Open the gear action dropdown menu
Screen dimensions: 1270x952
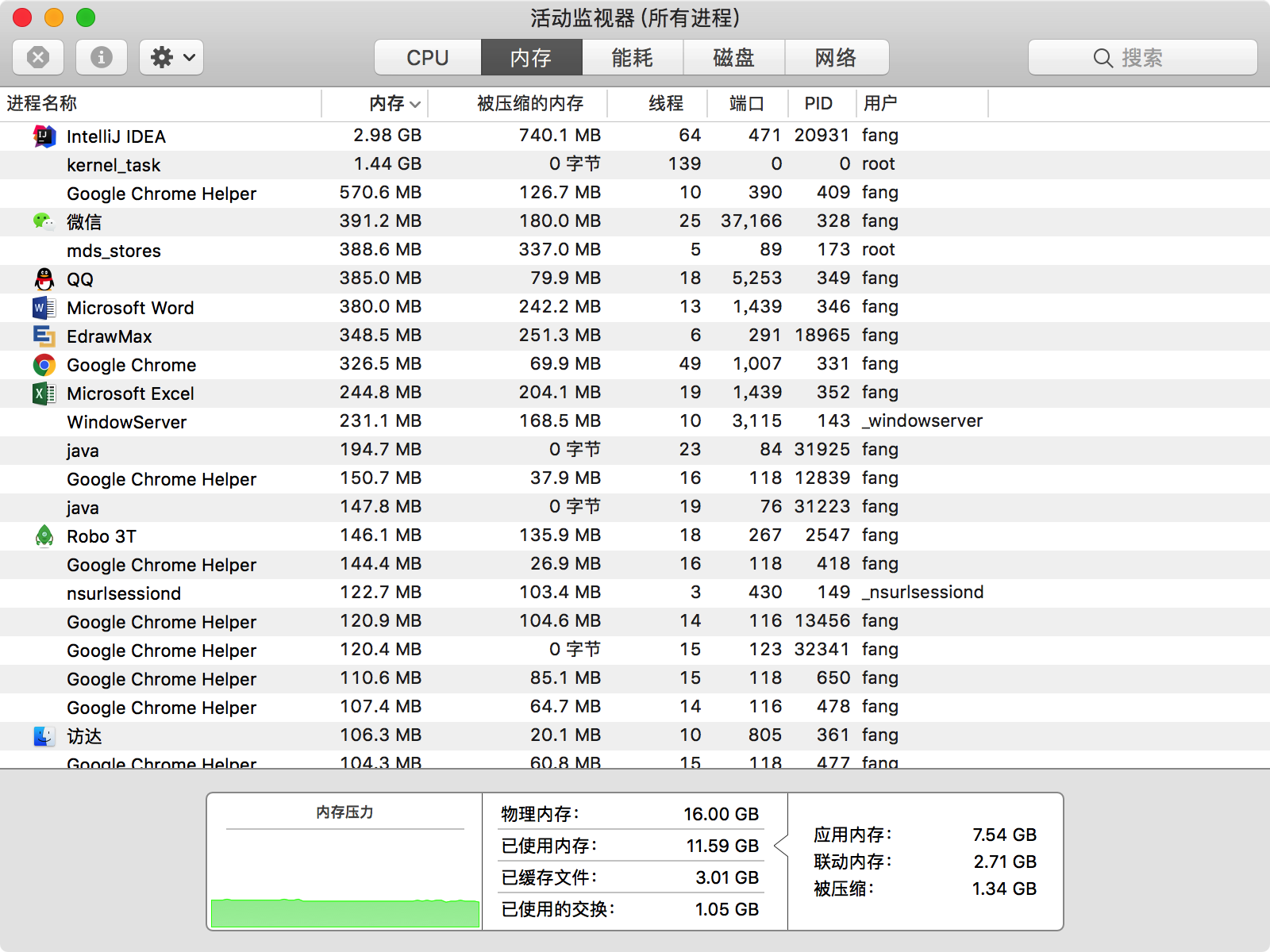click(x=171, y=57)
